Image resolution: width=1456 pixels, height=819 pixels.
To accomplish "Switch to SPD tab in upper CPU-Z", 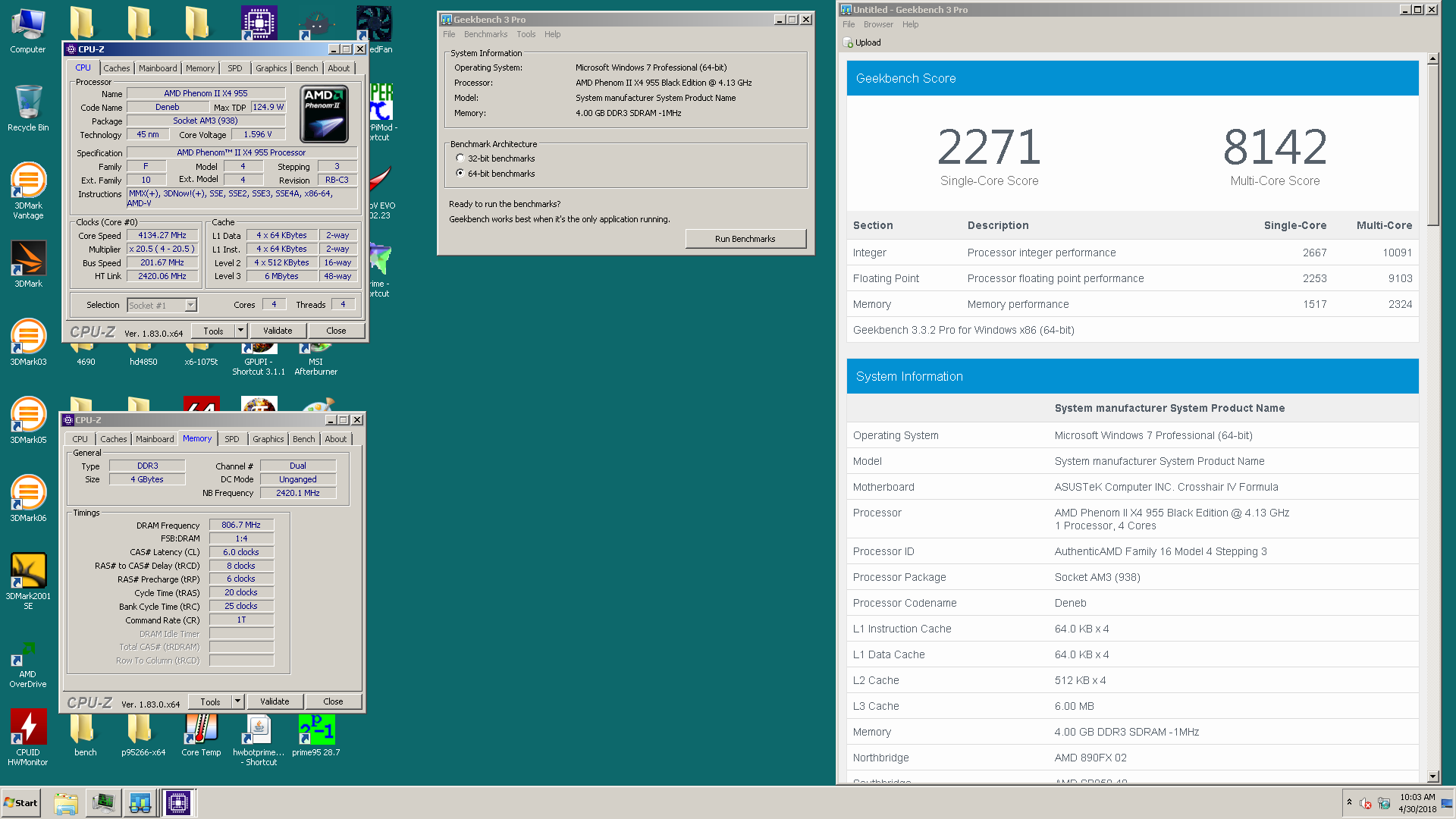I will point(235,68).
